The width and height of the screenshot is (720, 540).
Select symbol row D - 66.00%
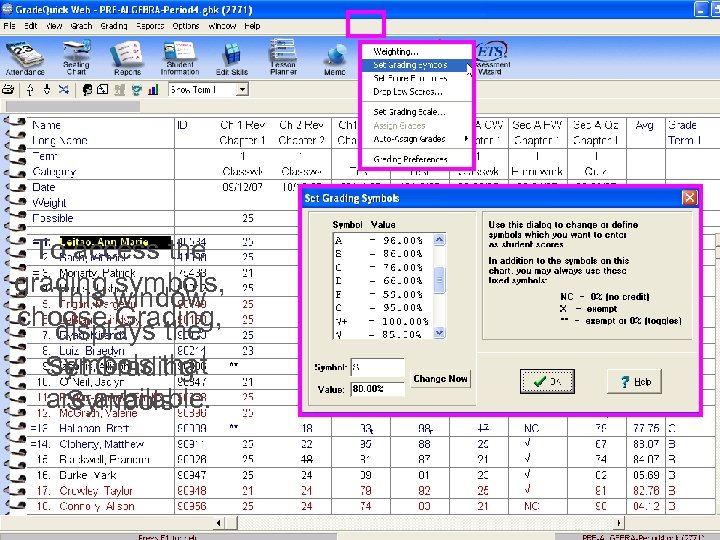(x=383, y=281)
